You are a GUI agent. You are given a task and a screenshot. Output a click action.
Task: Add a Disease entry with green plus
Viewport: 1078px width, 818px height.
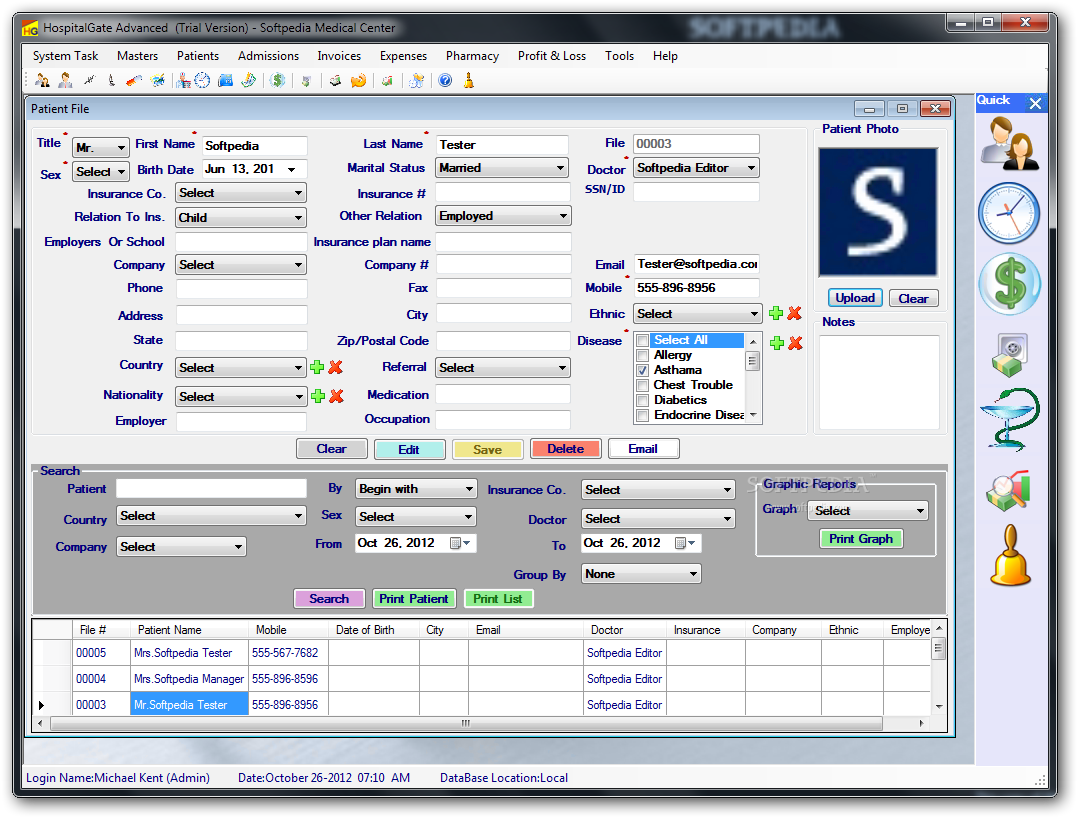[777, 343]
